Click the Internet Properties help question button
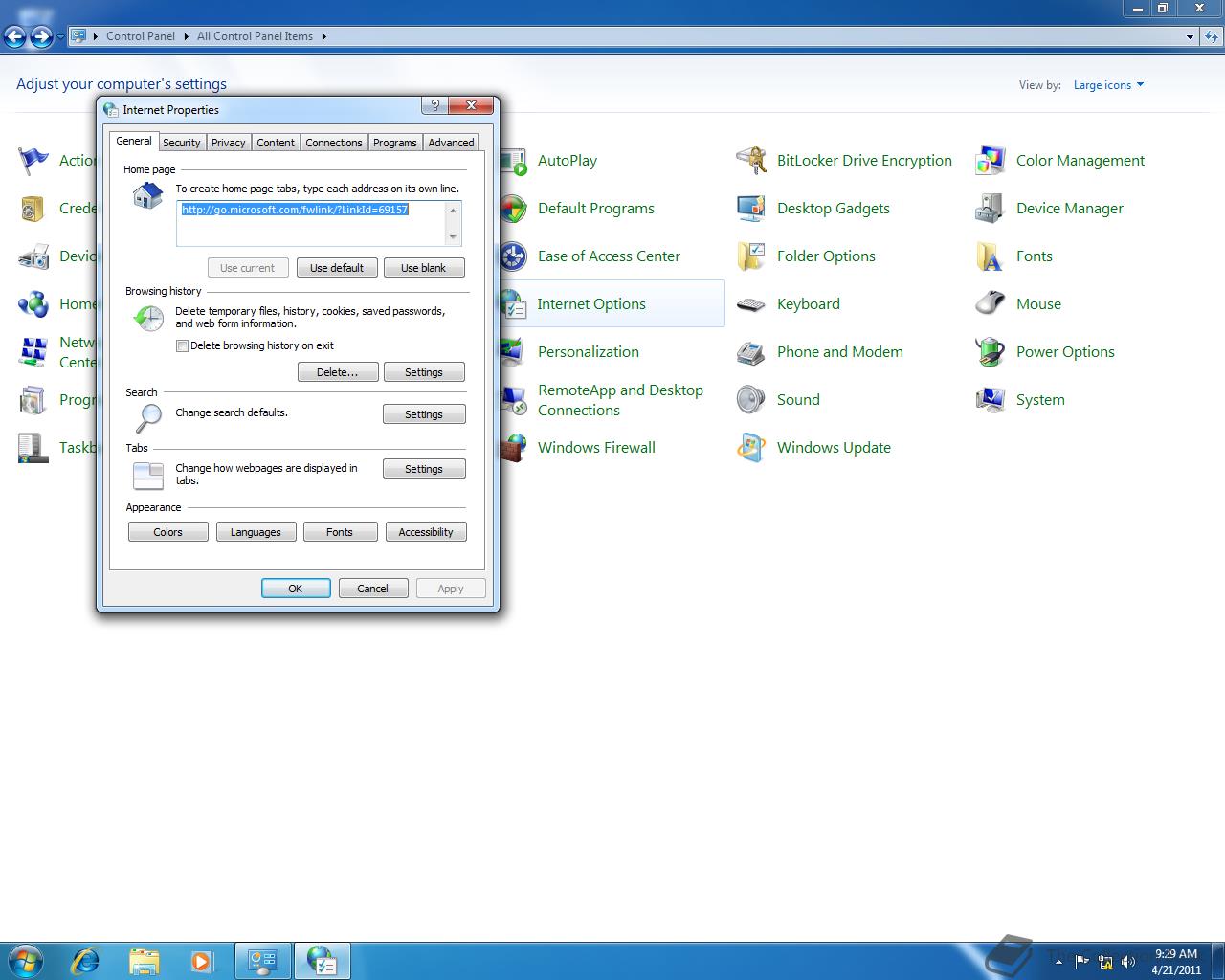 [x=434, y=106]
